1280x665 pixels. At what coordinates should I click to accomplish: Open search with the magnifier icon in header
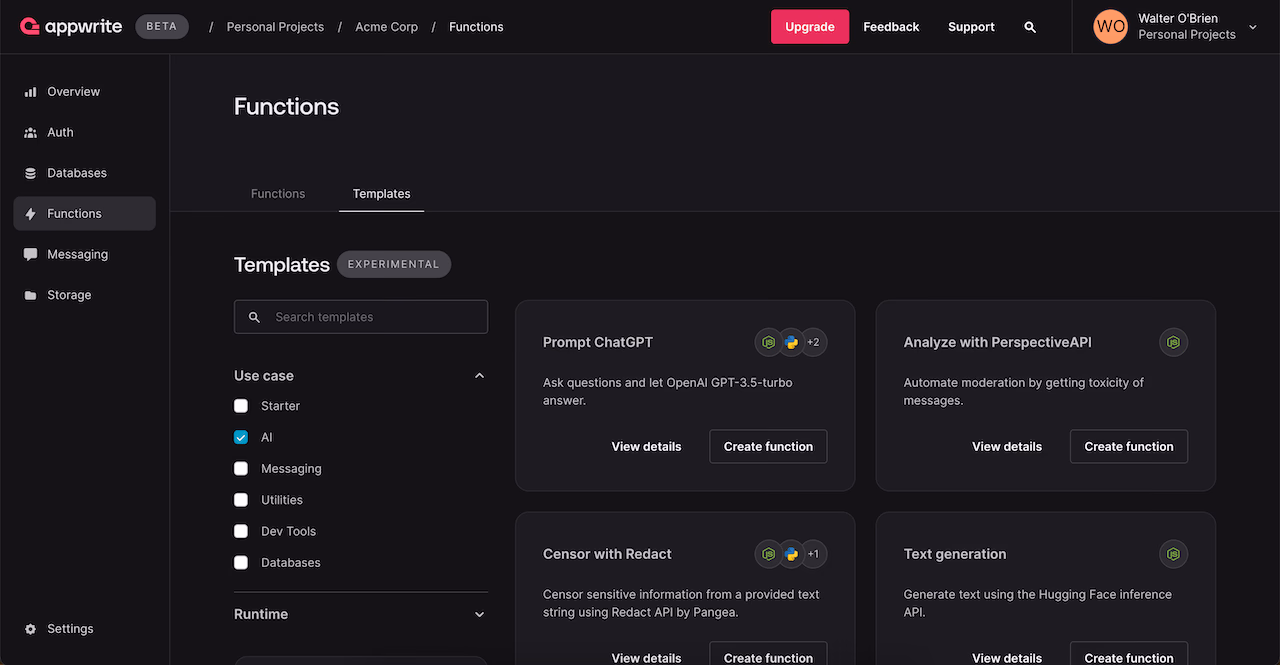(1030, 27)
